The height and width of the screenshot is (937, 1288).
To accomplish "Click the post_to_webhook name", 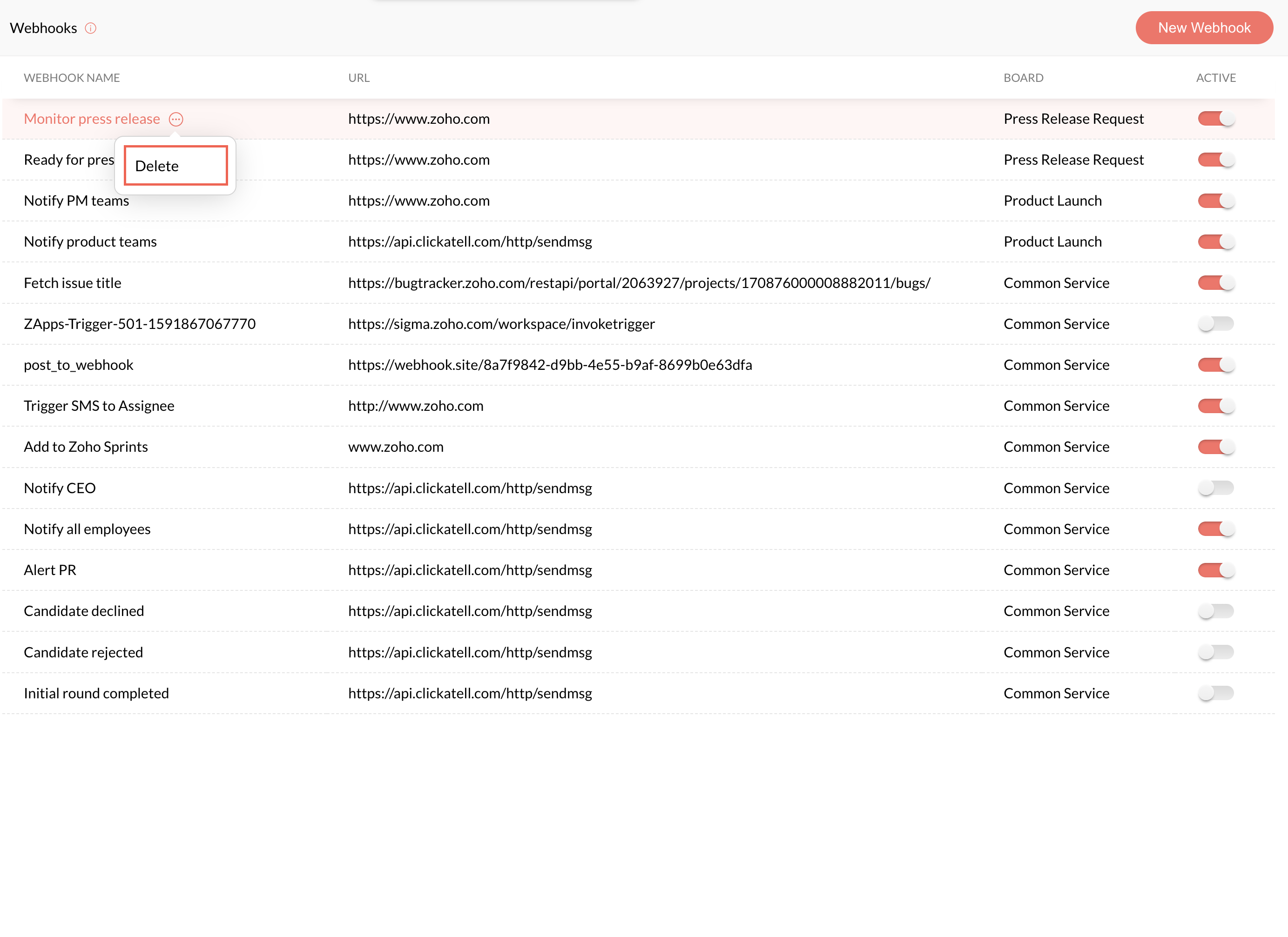I will [x=78, y=365].
